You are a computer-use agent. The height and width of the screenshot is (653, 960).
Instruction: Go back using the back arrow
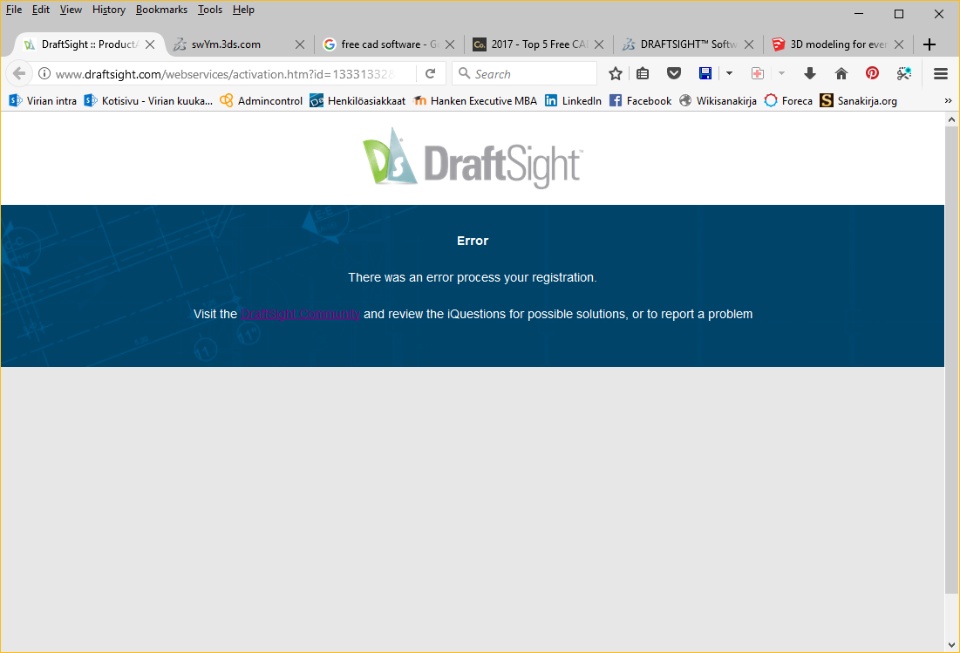click(x=19, y=73)
